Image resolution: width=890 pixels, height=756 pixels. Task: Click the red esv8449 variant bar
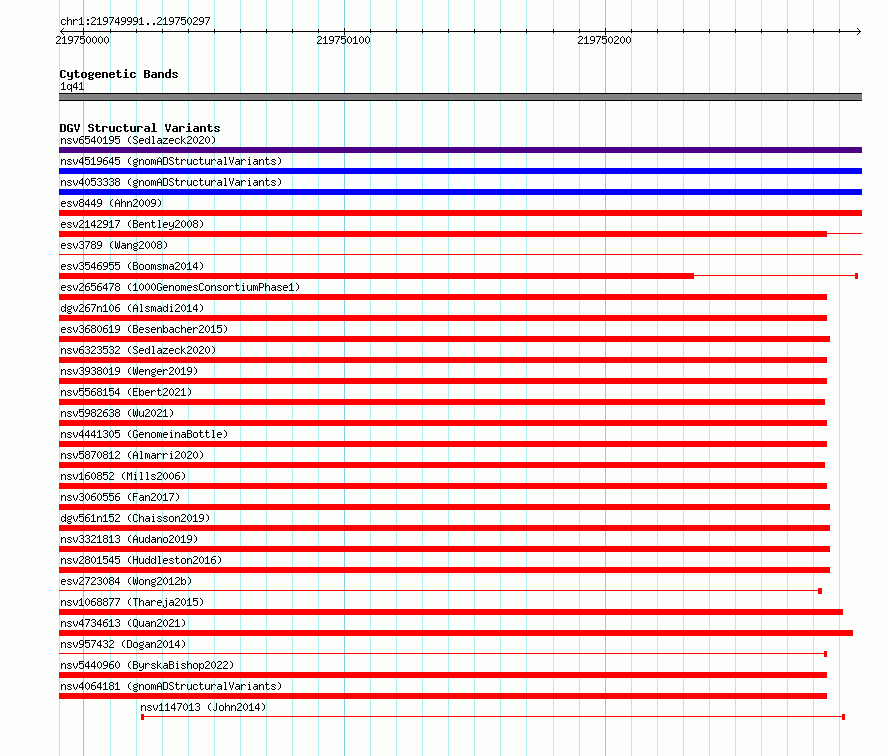pyautogui.click(x=460, y=213)
